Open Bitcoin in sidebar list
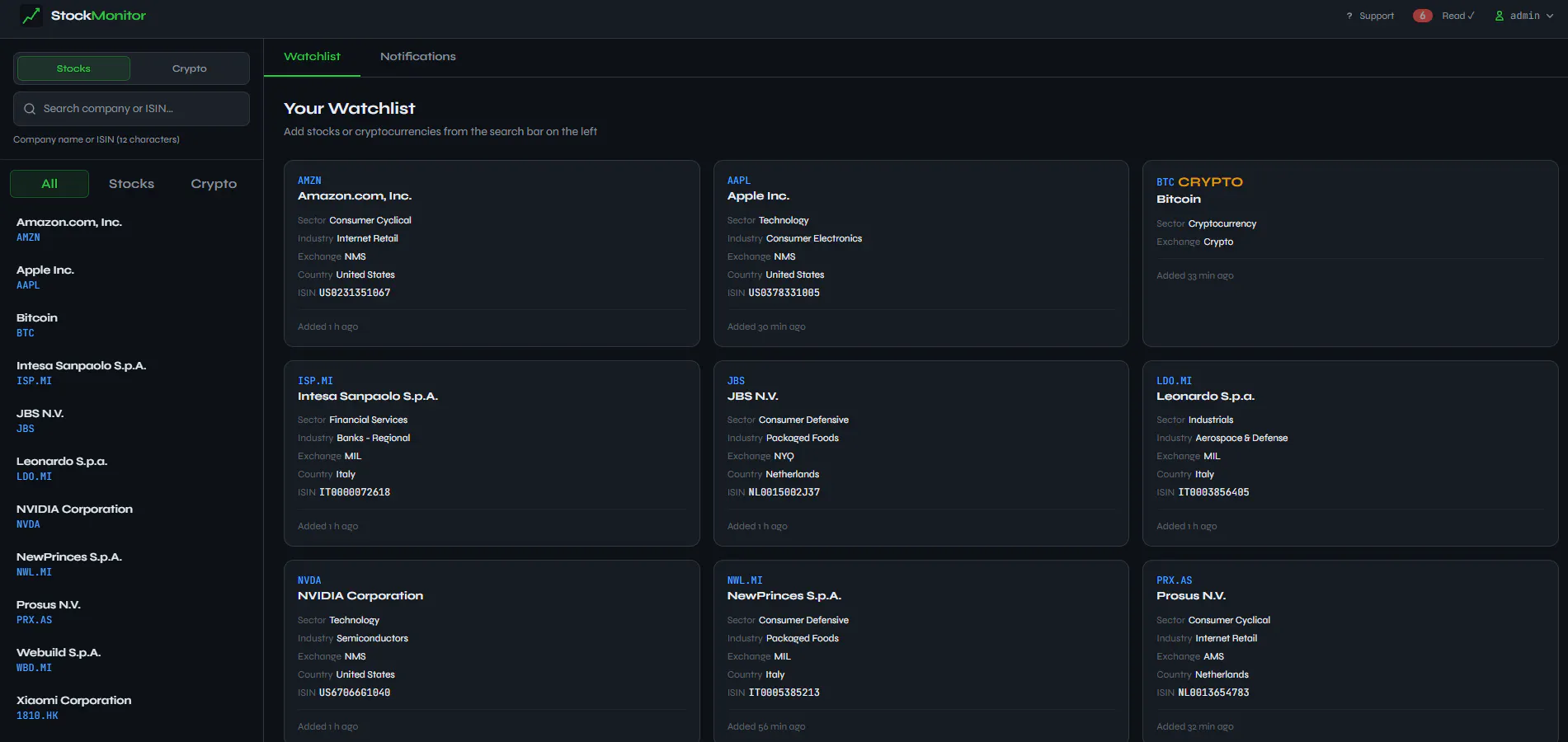This screenshot has width=1568, height=742. (x=132, y=325)
